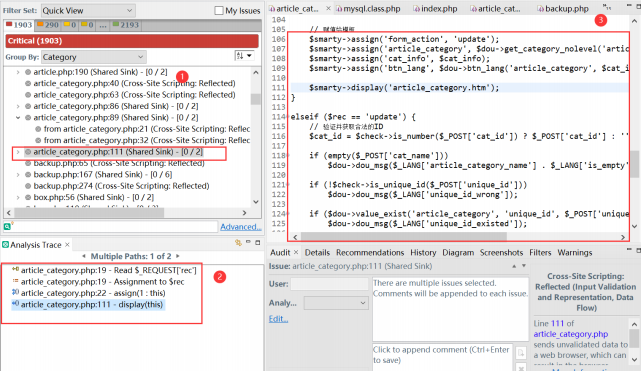Viewport: 641px width, 371px height.
Task: Click the issue list vertical scrollbar down arrow
Action: pyautogui.click(x=256, y=201)
